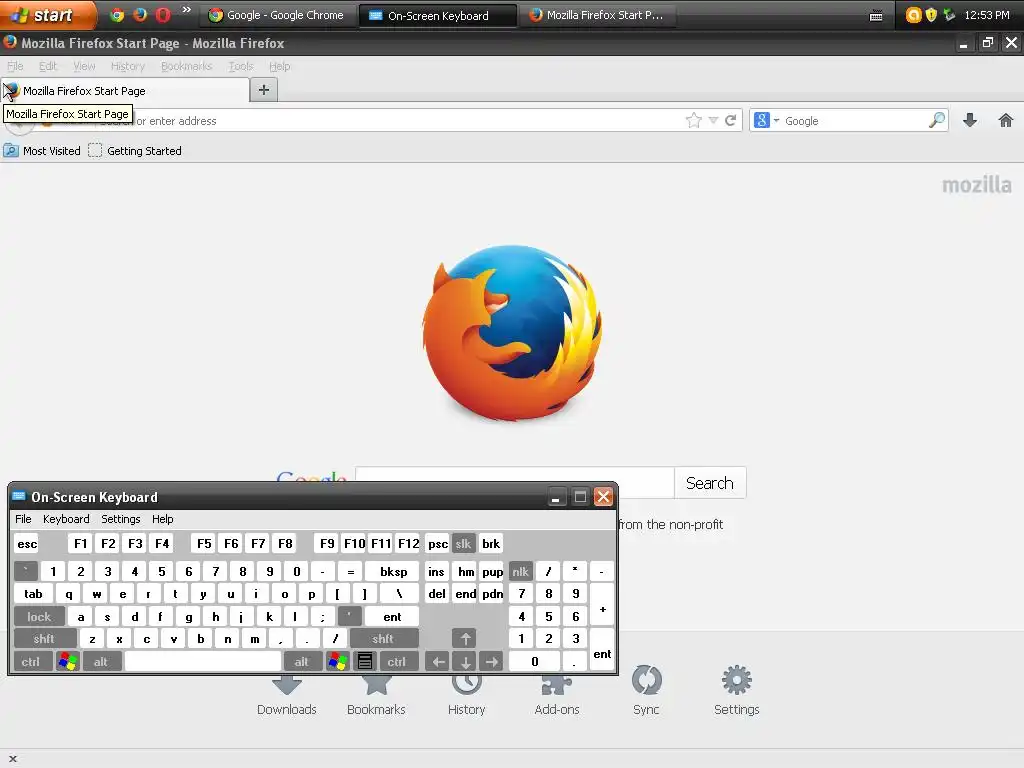
Task: Toggle the left alt key
Action: click(x=101, y=662)
